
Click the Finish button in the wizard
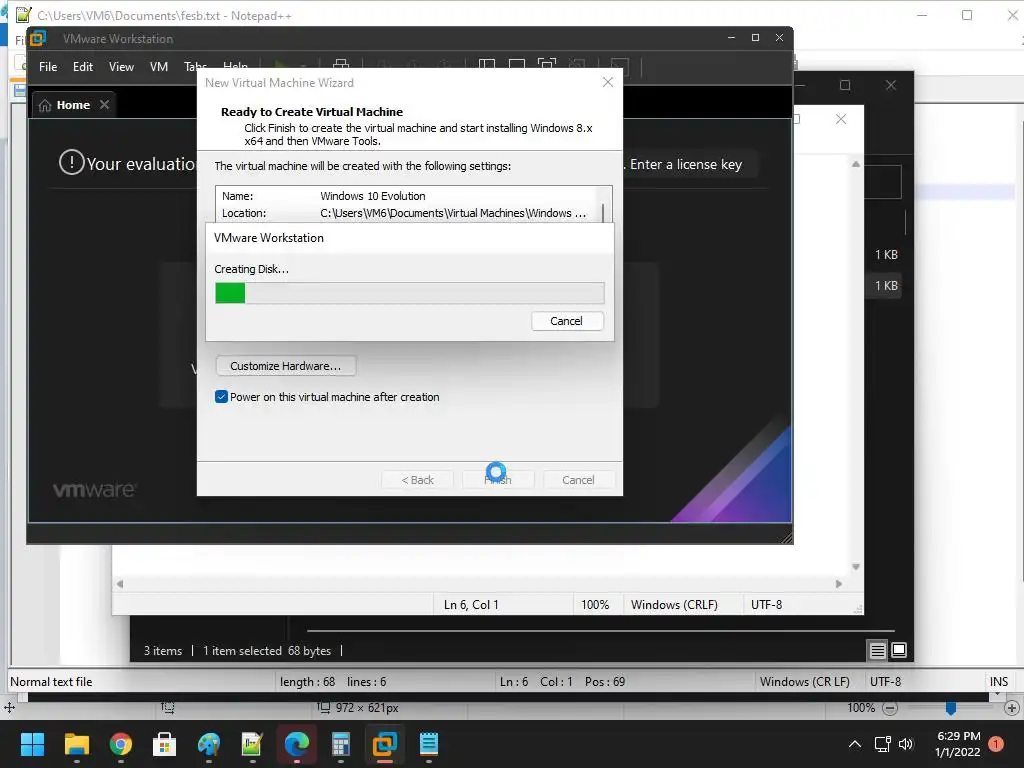click(x=498, y=480)
